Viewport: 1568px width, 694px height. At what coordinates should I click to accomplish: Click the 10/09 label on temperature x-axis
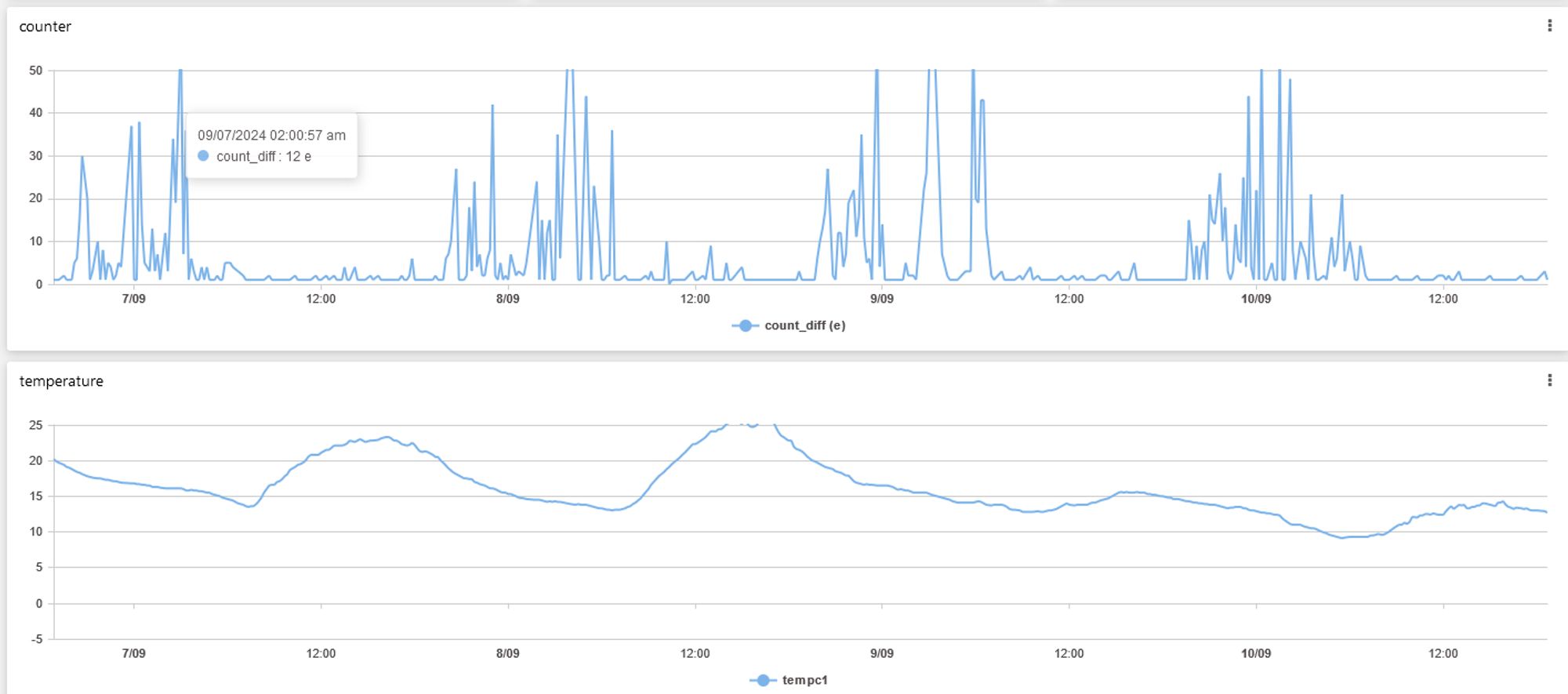click(x=1256, y=653)
